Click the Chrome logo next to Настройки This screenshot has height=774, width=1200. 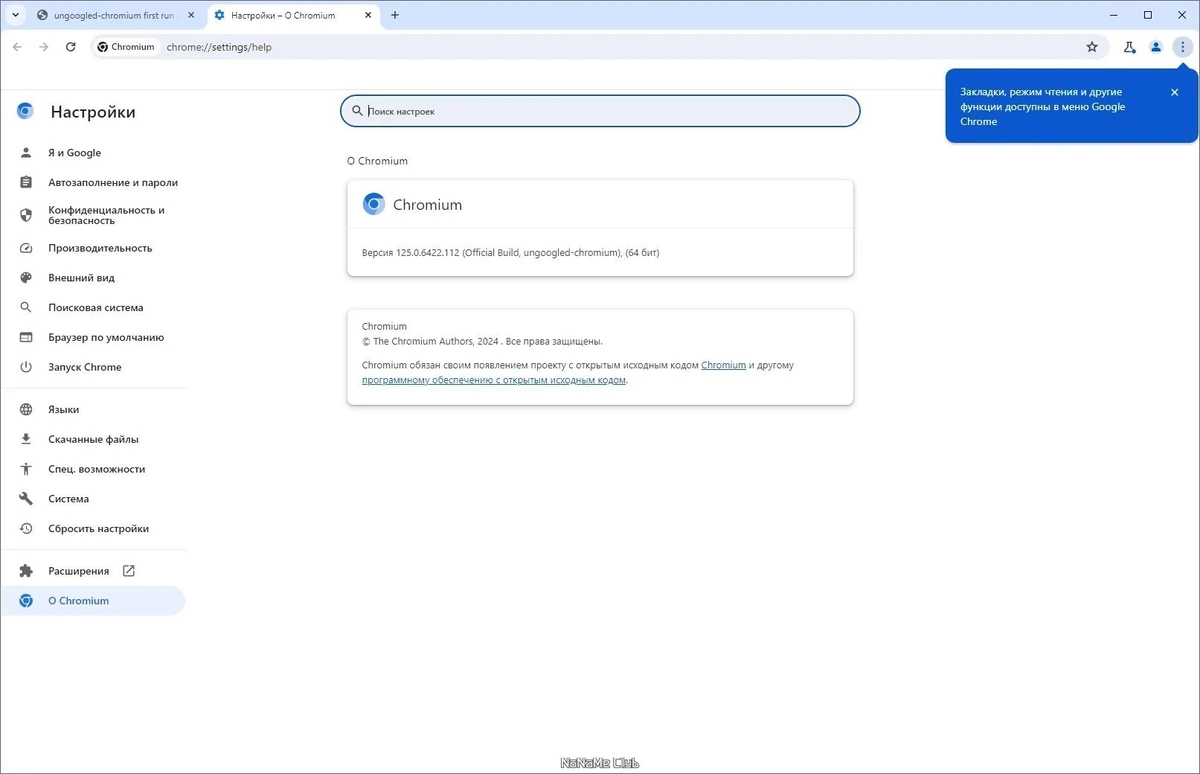click(25, 112)
